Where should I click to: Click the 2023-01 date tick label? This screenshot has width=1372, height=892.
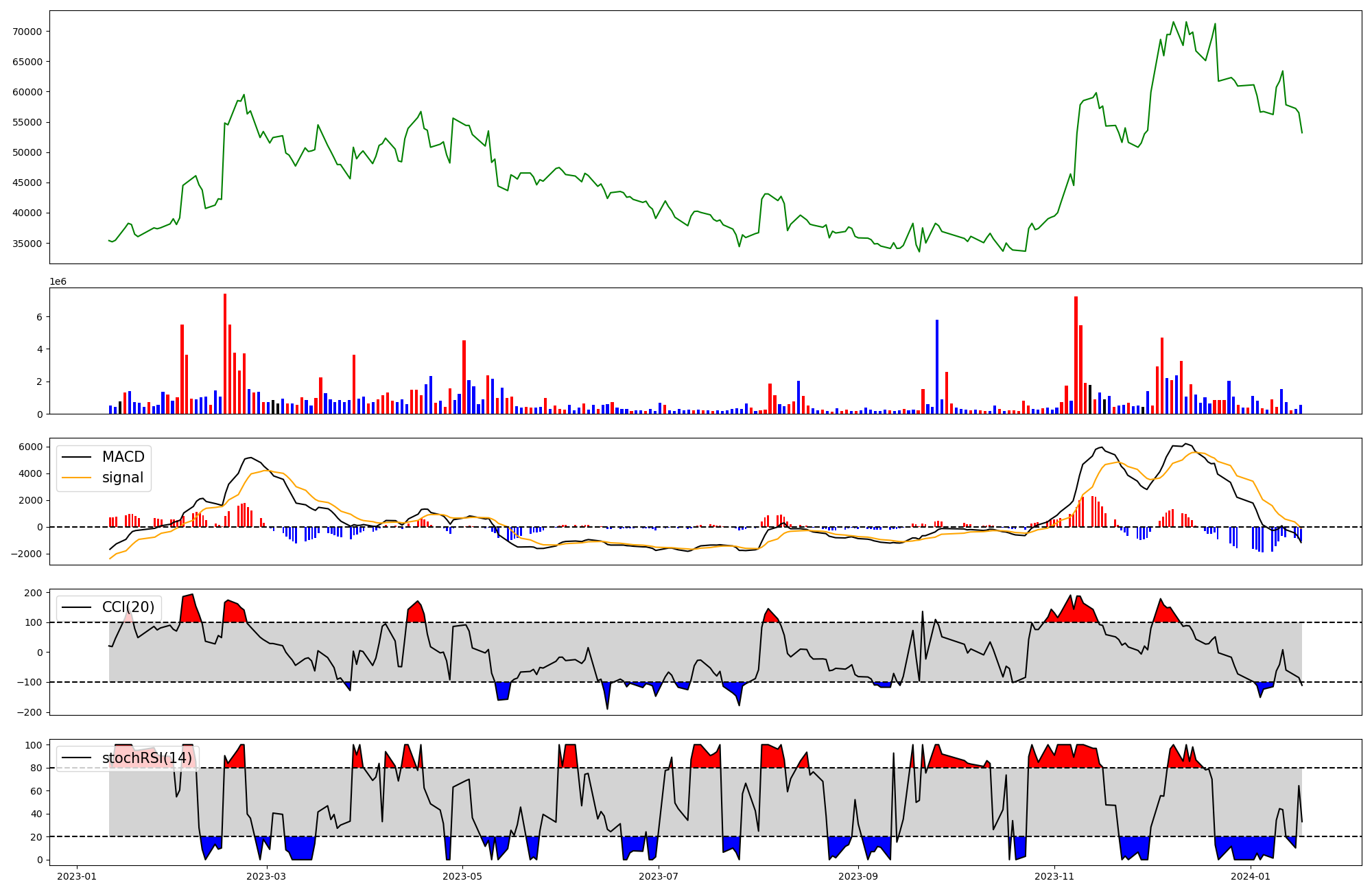(x=77, y=876)
